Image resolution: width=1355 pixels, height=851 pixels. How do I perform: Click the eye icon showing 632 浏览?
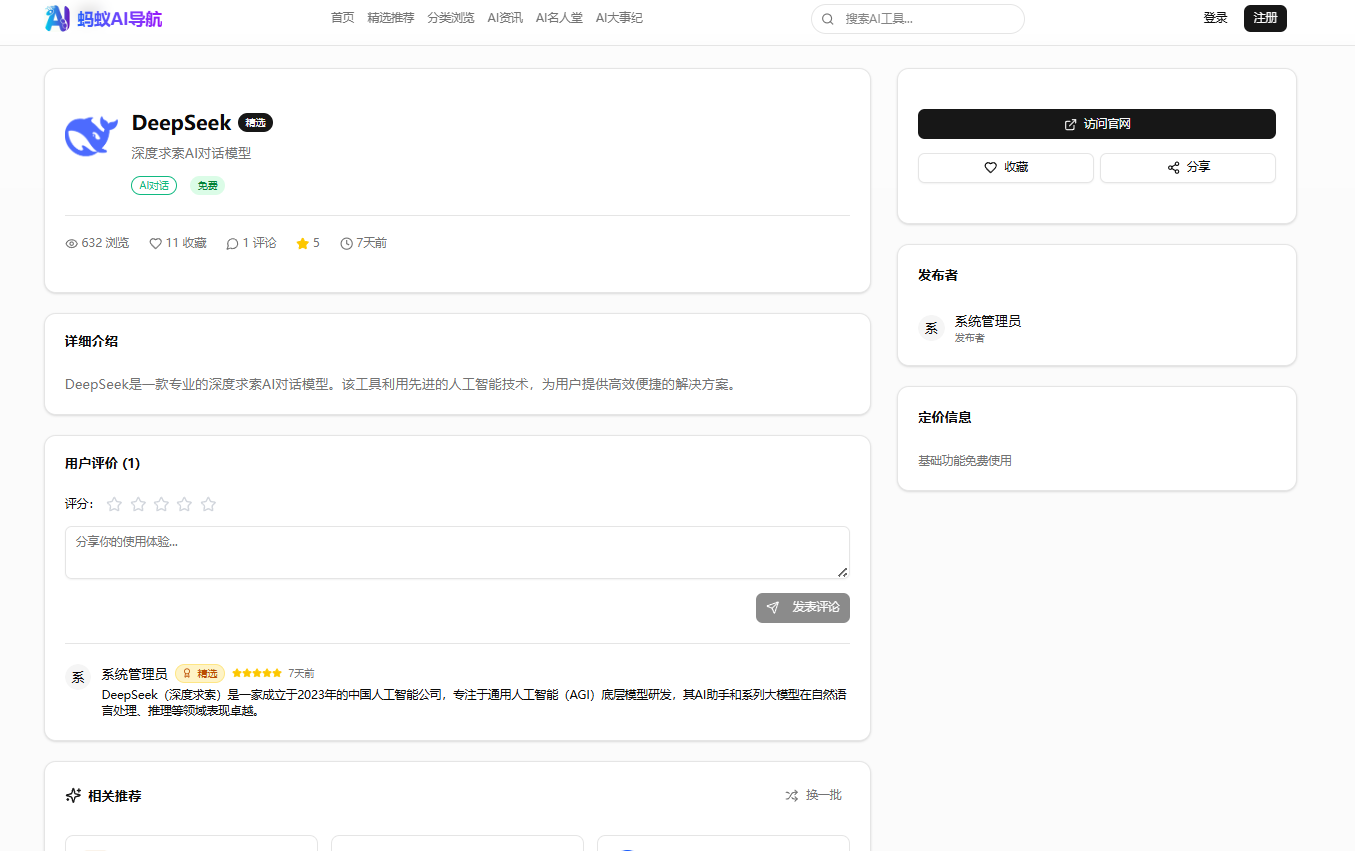click(70, 243)
